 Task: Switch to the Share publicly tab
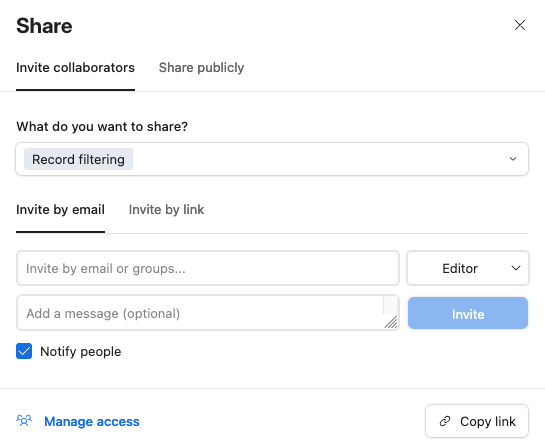(x=201, y=67)
